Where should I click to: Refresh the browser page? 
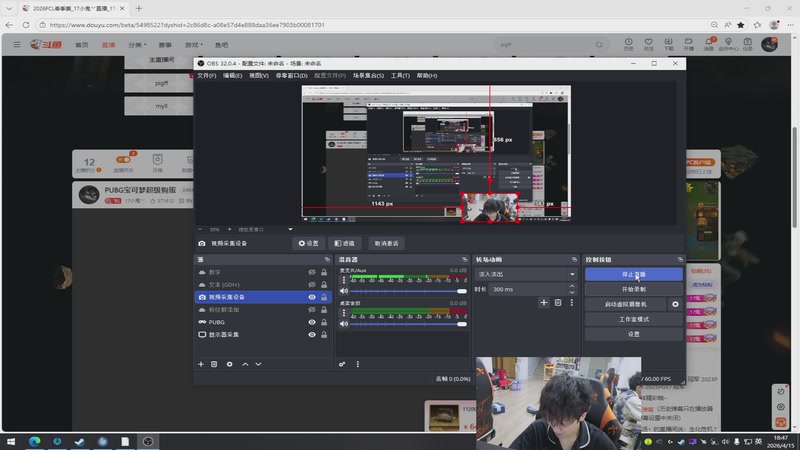coord(26,24)
